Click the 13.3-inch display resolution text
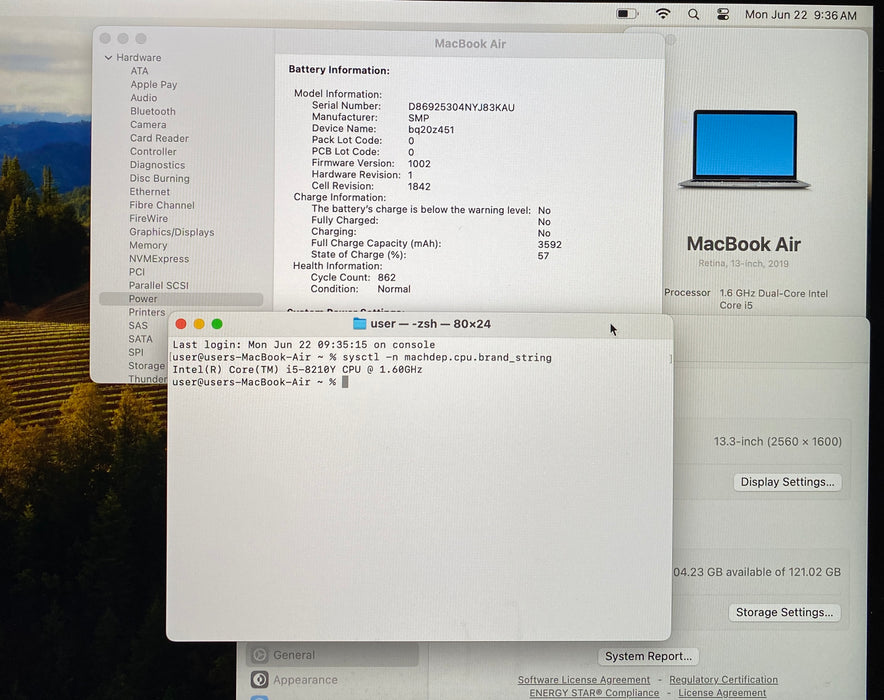This screenshot has width=884, height=700. (778, 441)
